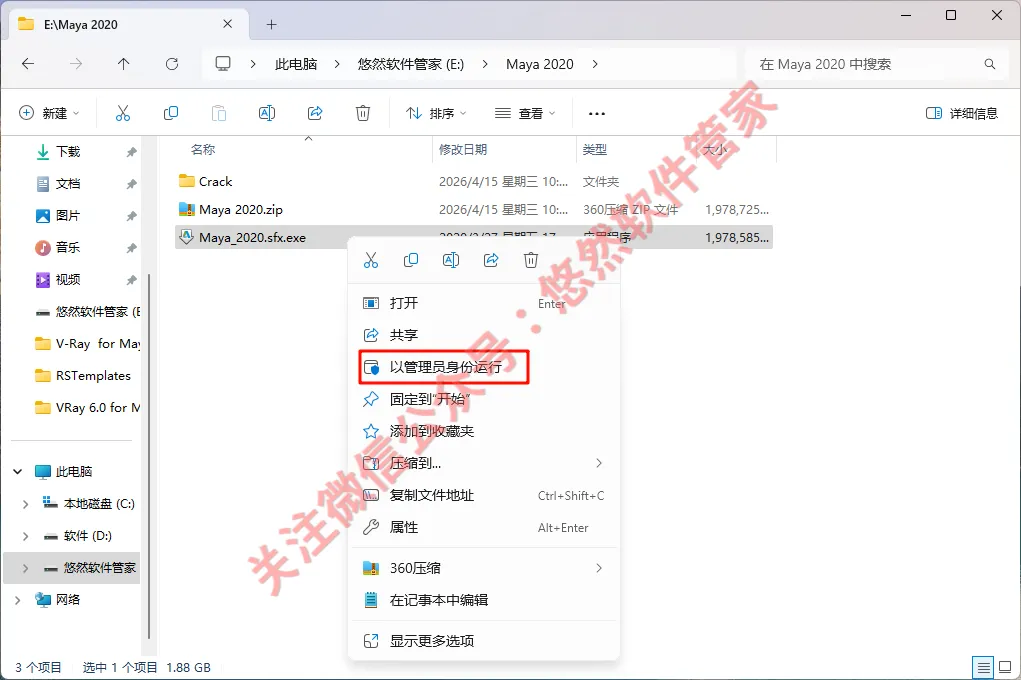Click the Rename icon in the context menu
The image size is (1021, 680).
(x=451, y=261)
